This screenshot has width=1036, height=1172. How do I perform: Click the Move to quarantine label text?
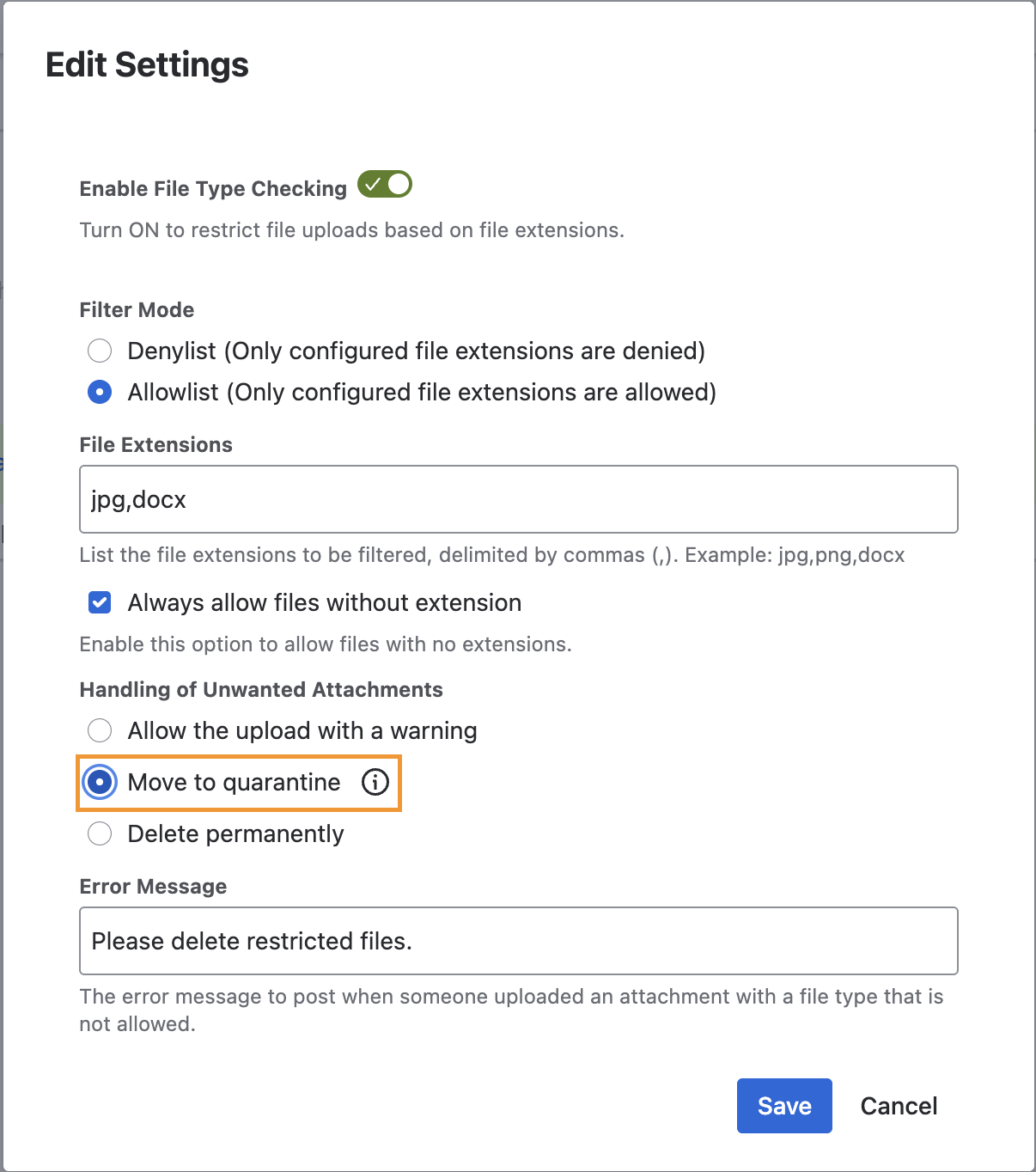[234, 782]
